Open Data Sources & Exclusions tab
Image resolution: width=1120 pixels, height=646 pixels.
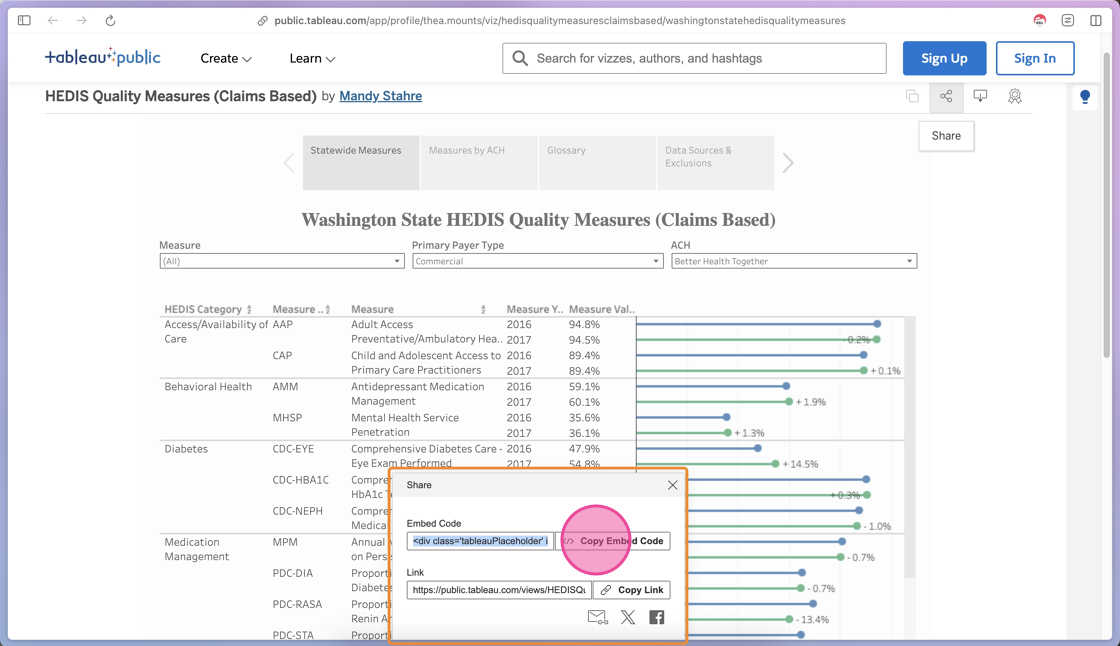(x=716, y=163)
